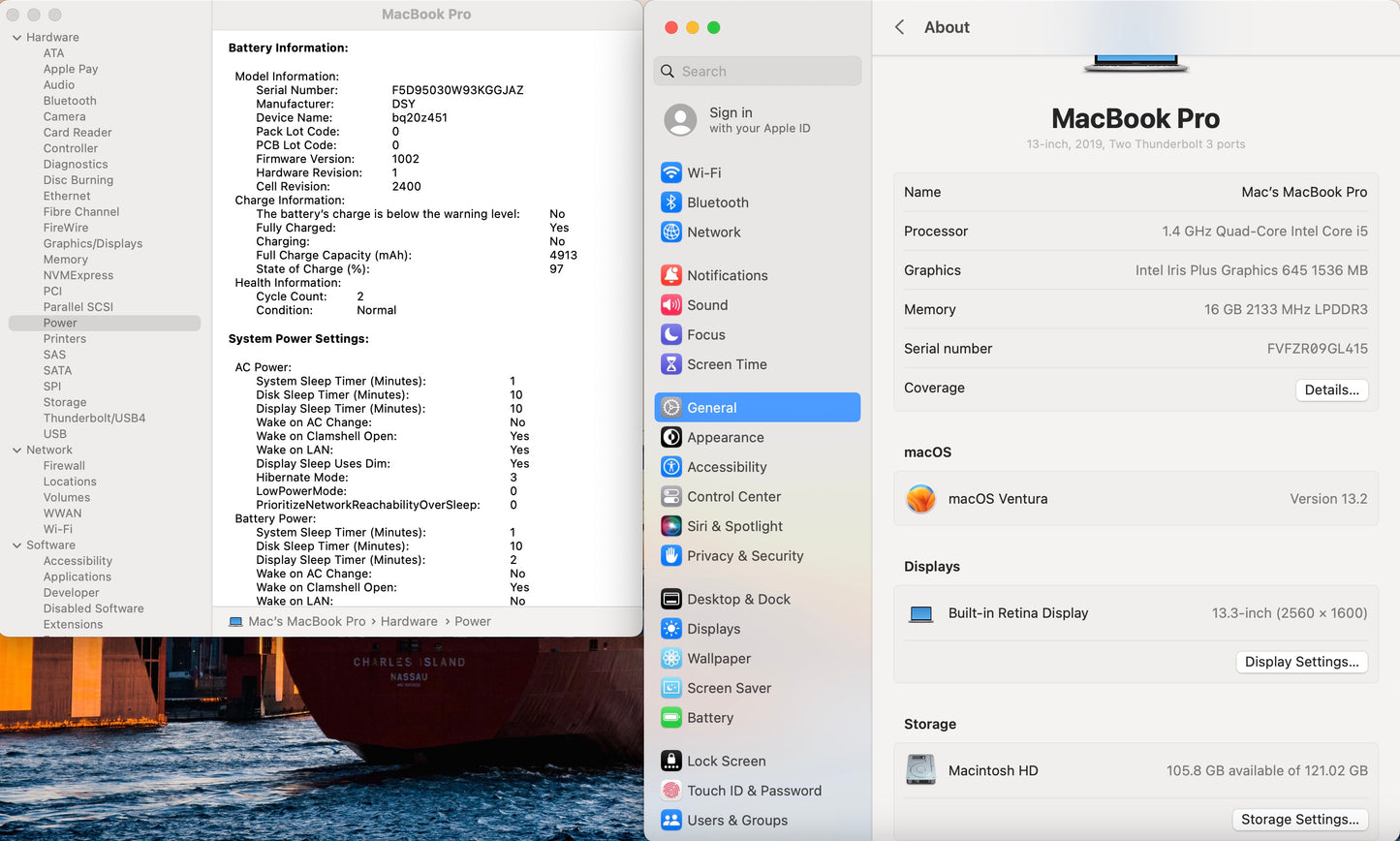Click the Touch ID & Password fingerprint icon

click(x=671, y=791)
